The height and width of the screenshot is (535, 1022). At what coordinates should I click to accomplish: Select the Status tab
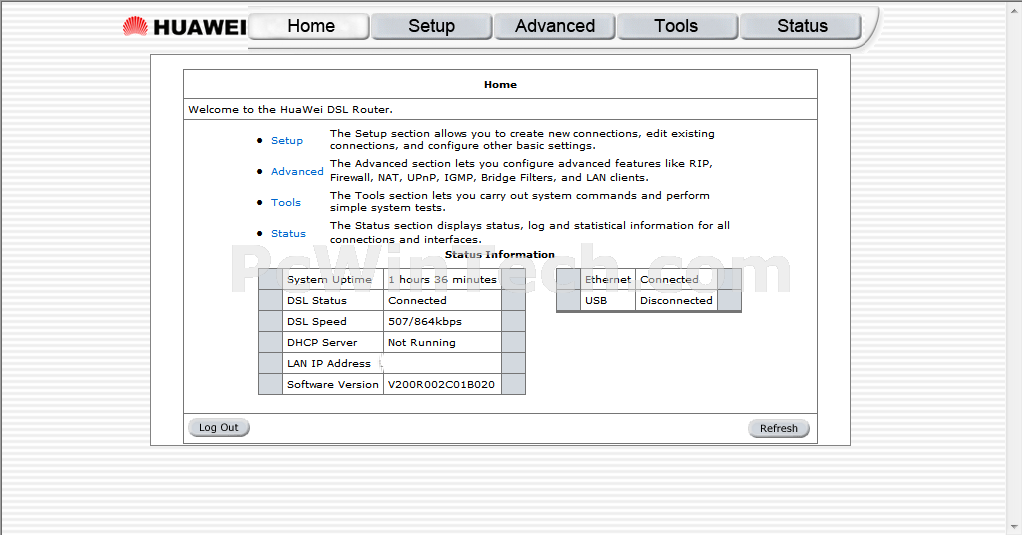[x=801, y=26]
